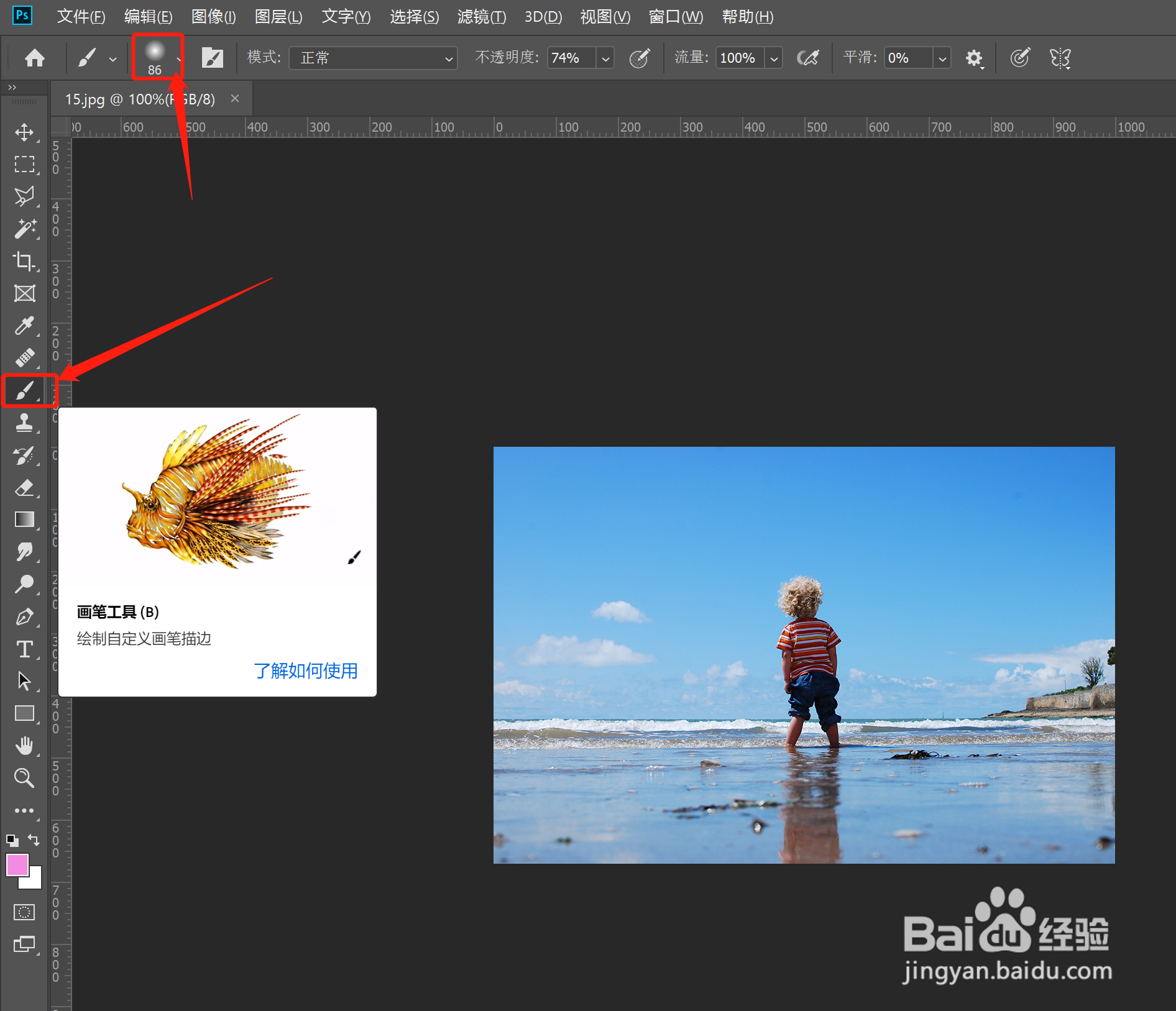Select the Move tool
Viewport: 1176px width, 1011px height.
tap(24, 132)
